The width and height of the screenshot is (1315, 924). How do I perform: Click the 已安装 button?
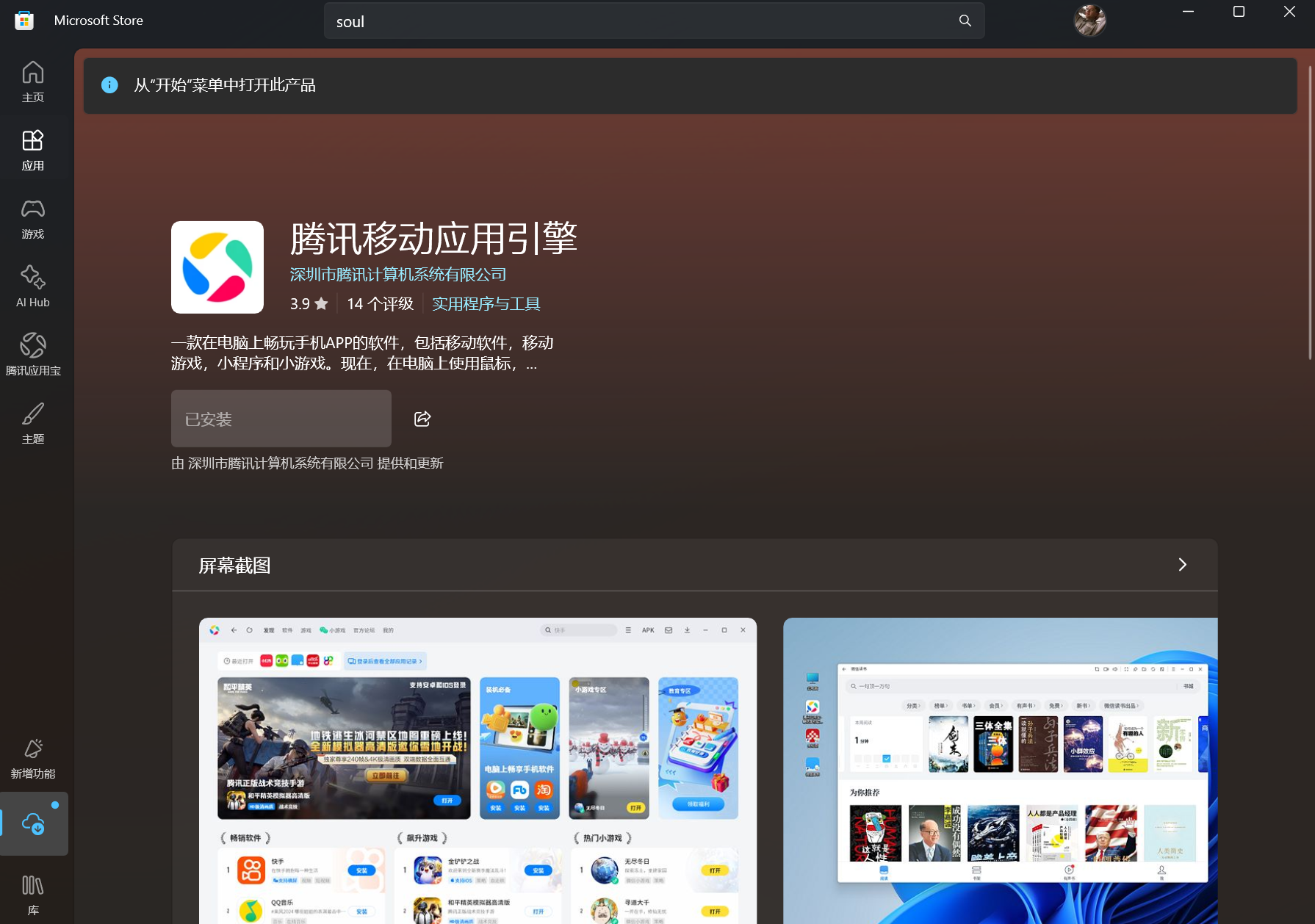coord(281,418)
